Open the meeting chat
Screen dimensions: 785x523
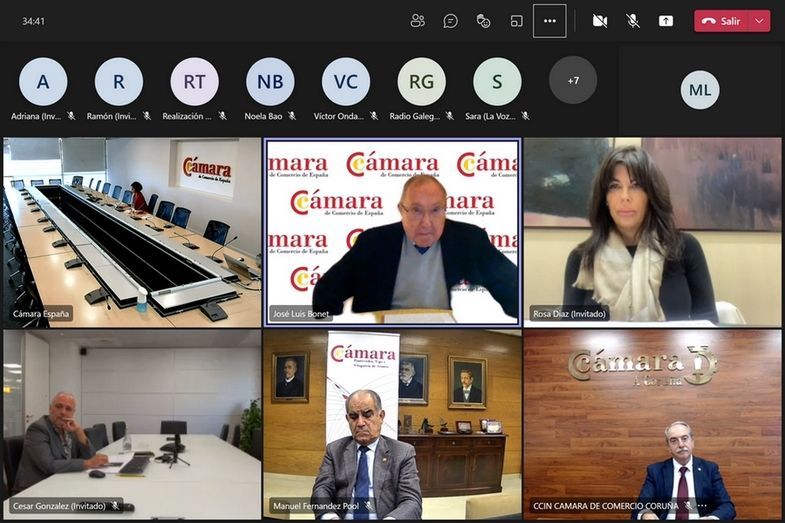point(451,21)
